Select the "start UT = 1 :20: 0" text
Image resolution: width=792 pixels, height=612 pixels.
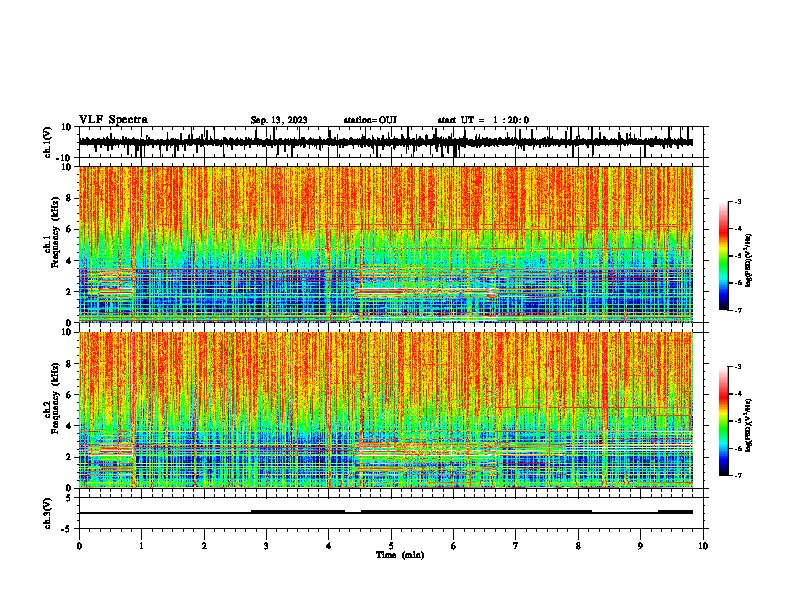tap(483, 120)
